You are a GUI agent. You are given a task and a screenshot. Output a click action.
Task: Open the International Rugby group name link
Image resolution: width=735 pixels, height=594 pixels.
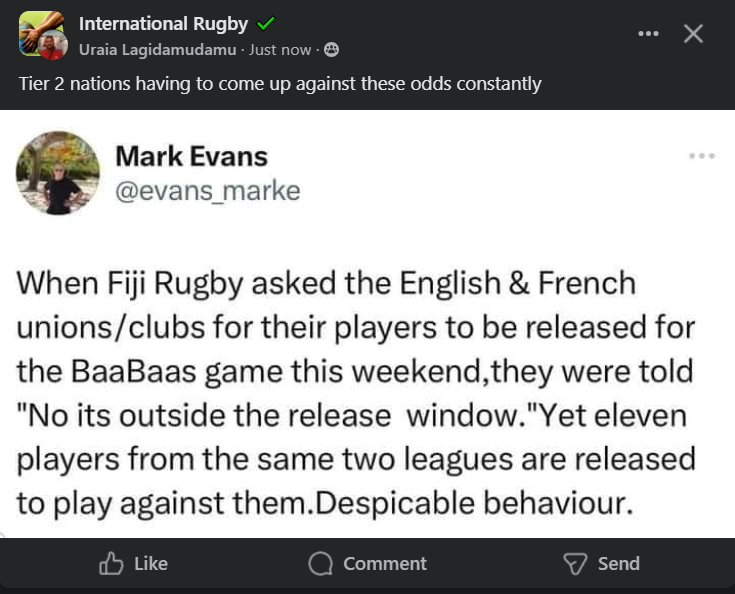[x=163, y=23]
